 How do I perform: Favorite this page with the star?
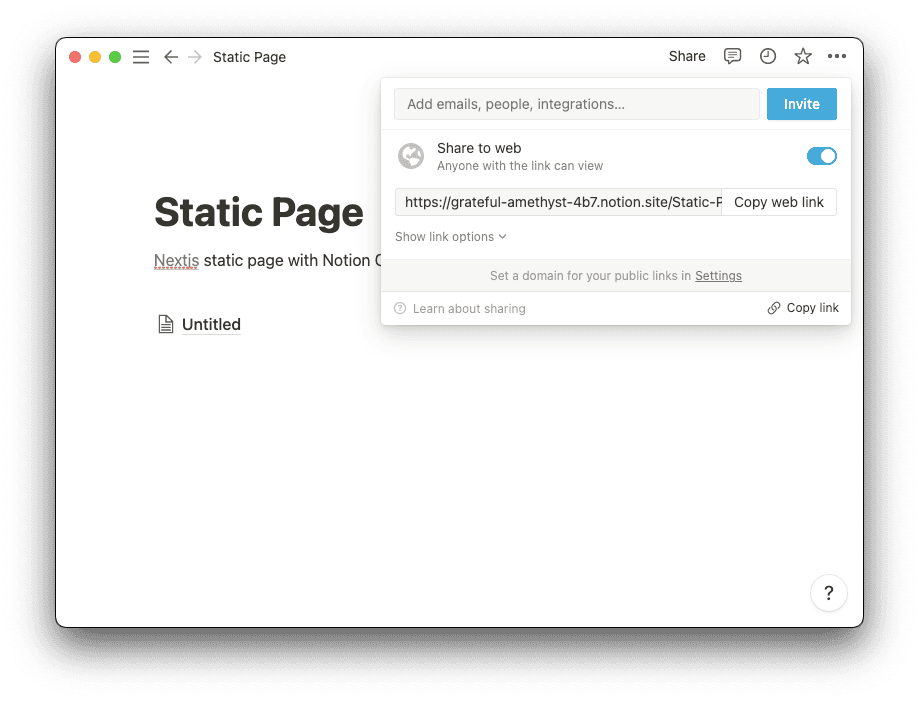tap(803, 56)
